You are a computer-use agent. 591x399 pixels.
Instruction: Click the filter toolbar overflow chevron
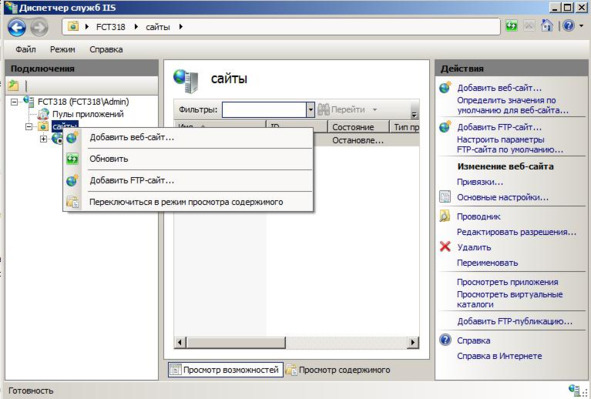point(414,115)
